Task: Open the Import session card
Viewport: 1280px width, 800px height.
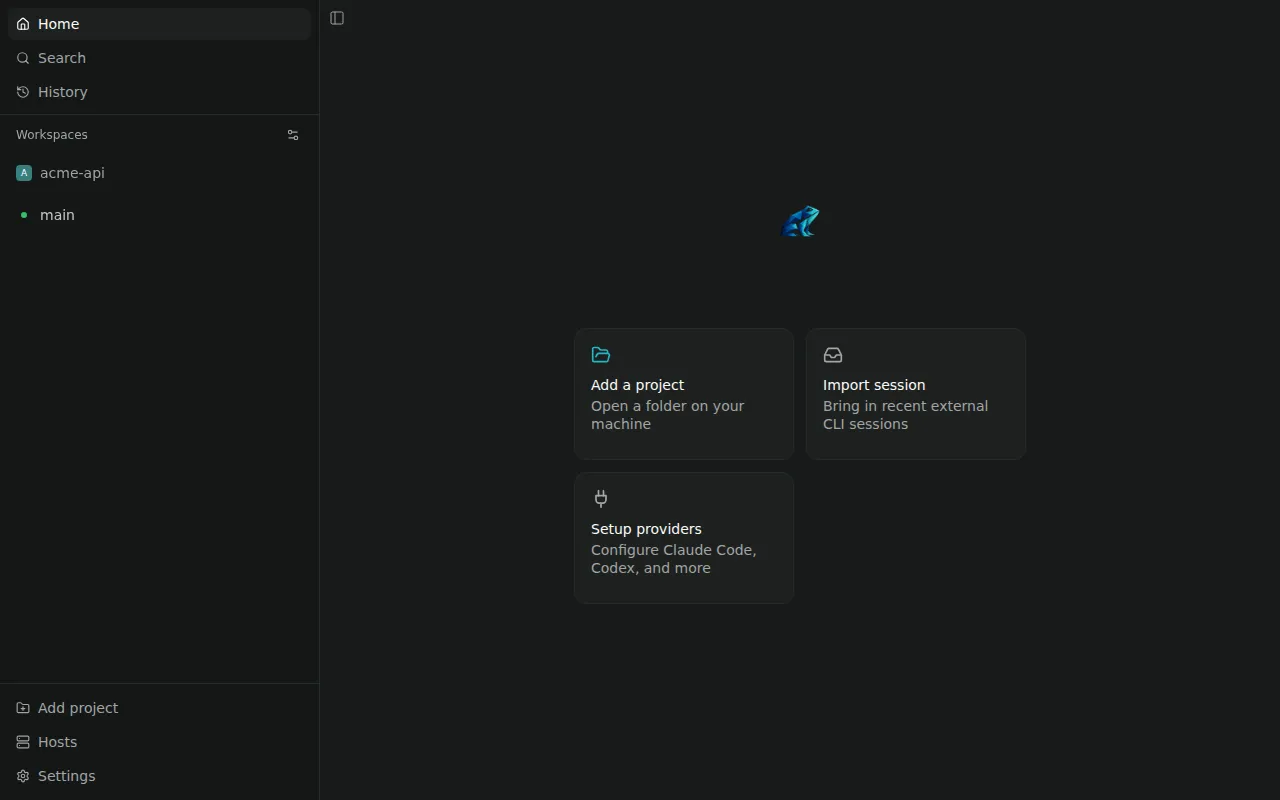Action: (916, 394)
